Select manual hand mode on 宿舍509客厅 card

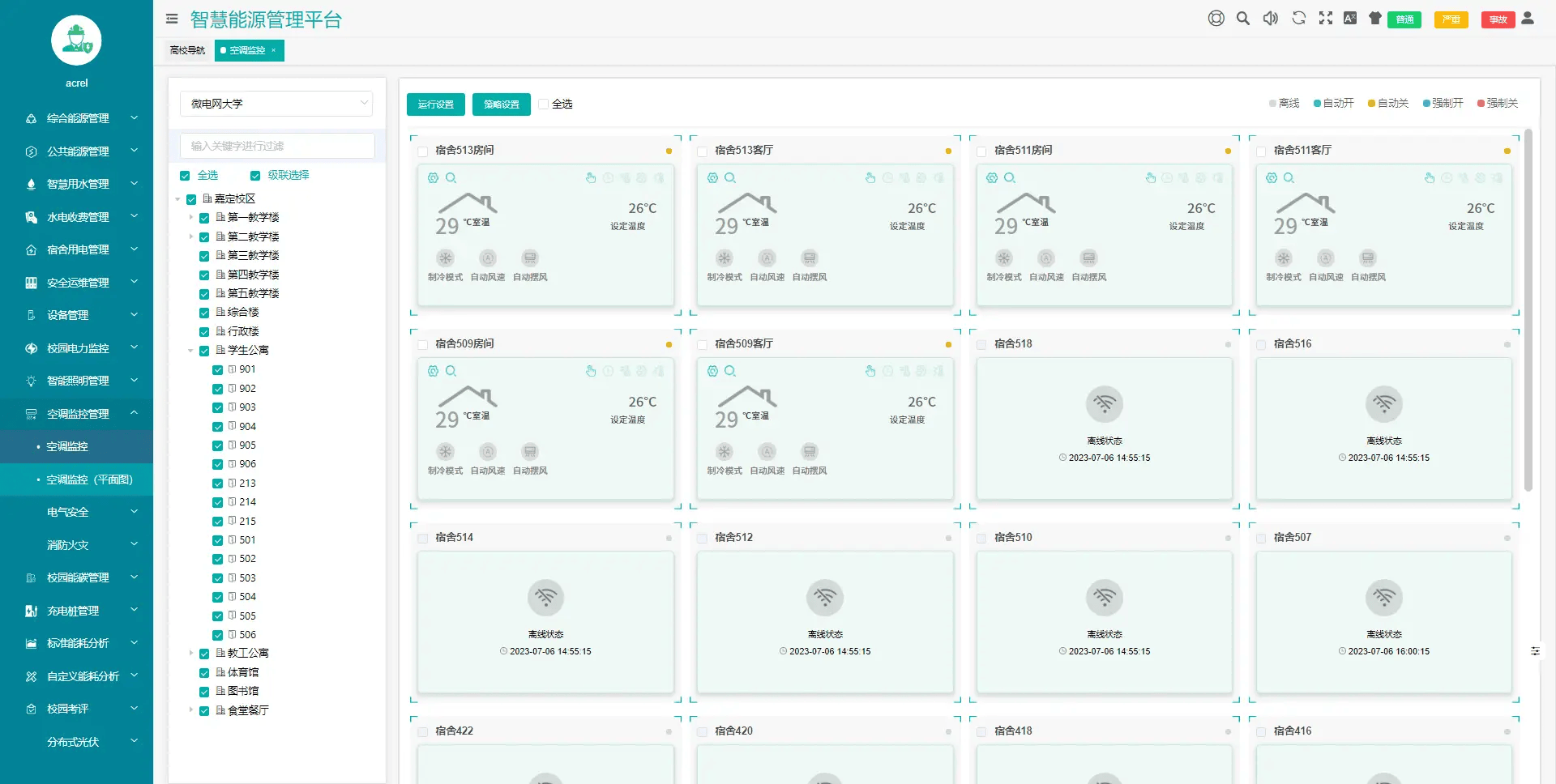[870, 371]
